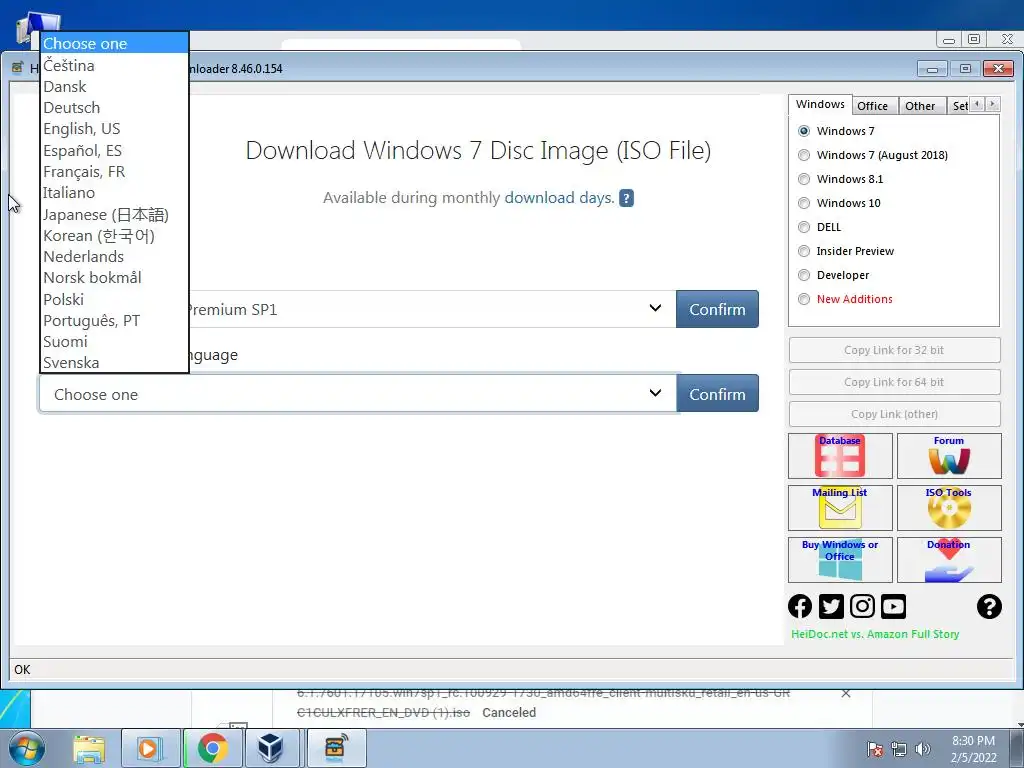Click Copy Link (other) button

click(894, 414)
